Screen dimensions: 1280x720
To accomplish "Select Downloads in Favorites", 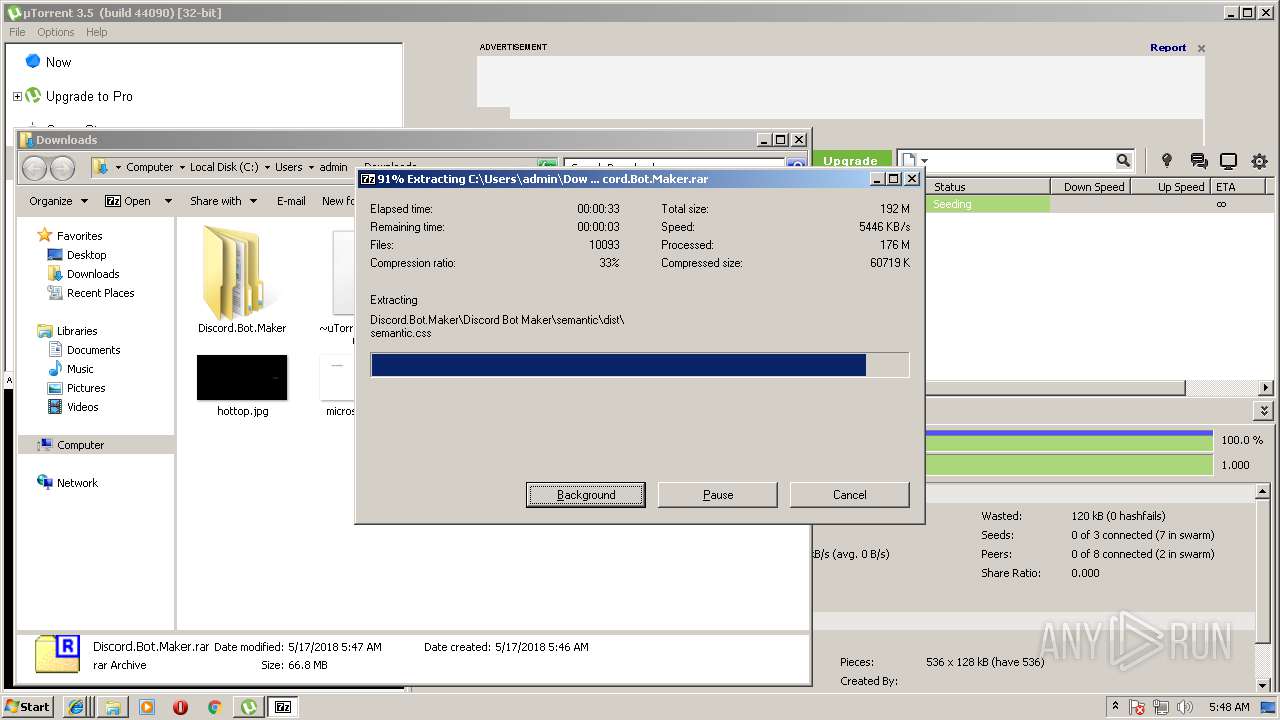I will (x=92, y=274).
